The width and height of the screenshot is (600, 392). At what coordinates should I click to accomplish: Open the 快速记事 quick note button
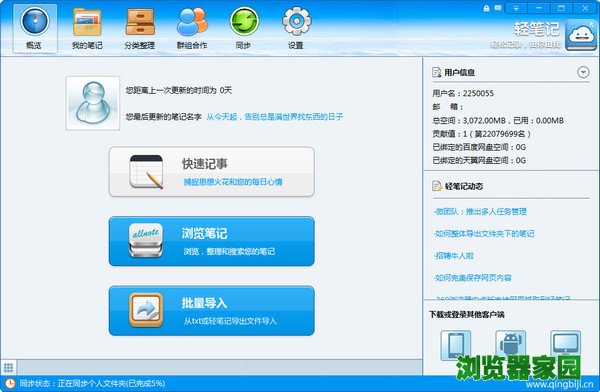coord(212,172)
